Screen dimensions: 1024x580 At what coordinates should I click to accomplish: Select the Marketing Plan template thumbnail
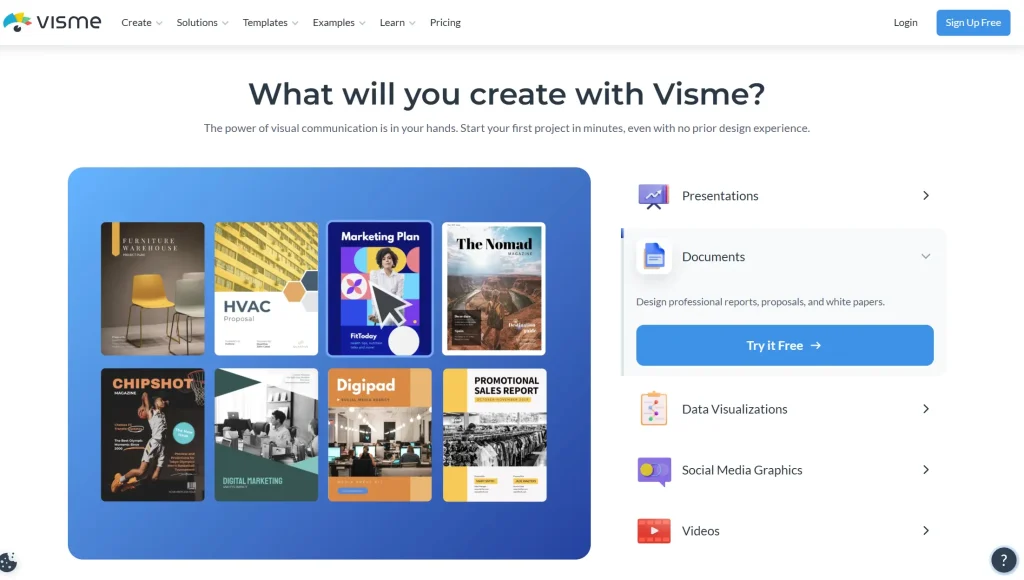380,289
